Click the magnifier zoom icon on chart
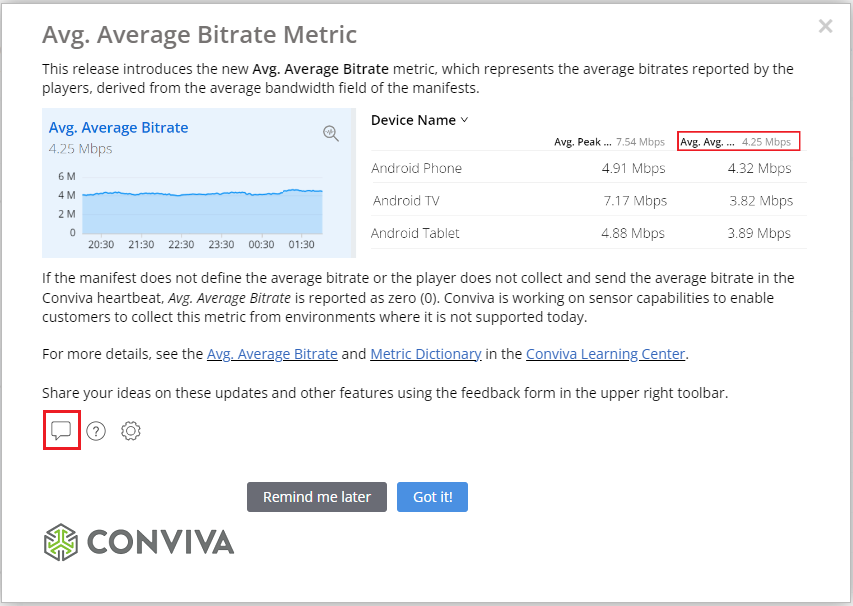 tap(331, 133)
